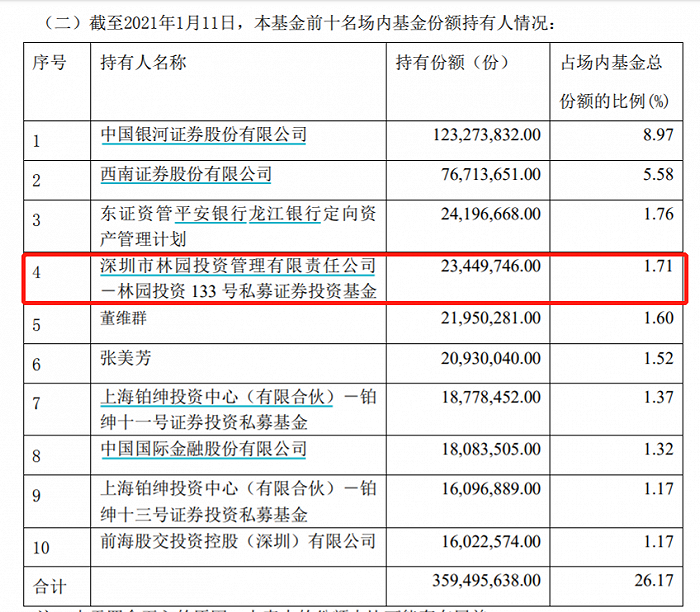Viewport: 700px width, 612px height.
Task: Select share value 76,713,651.00
Action: (491, 175)
